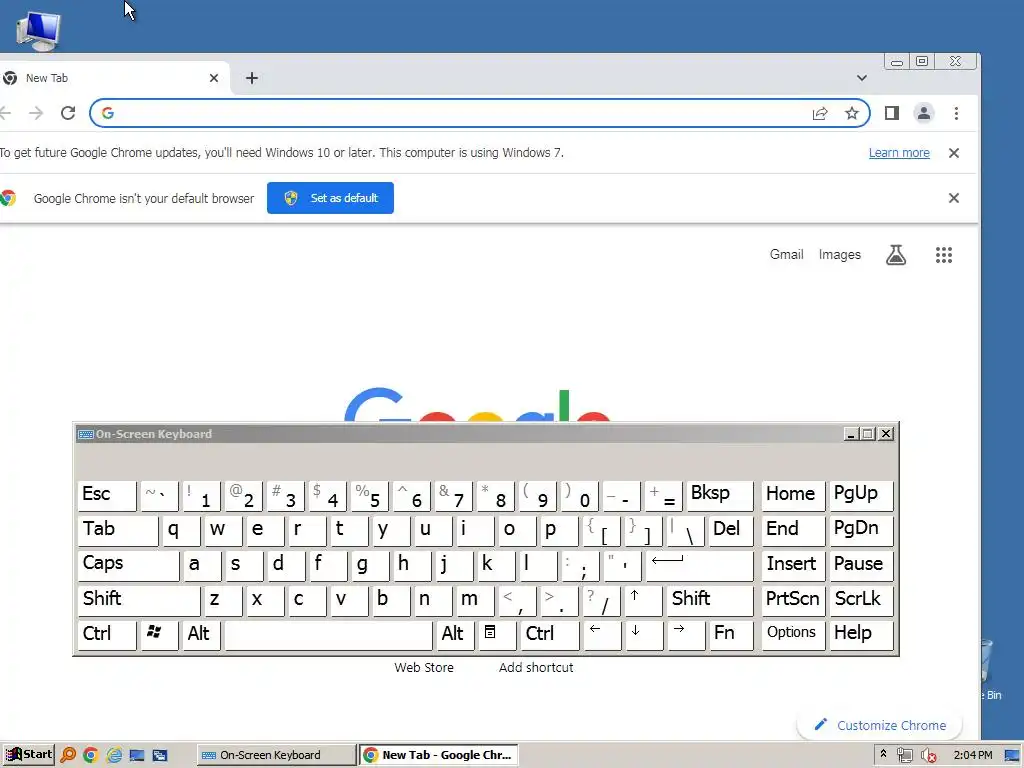Toggle the ScrLk key
The height and width of the screenshot is (768, 1024).
861,601
